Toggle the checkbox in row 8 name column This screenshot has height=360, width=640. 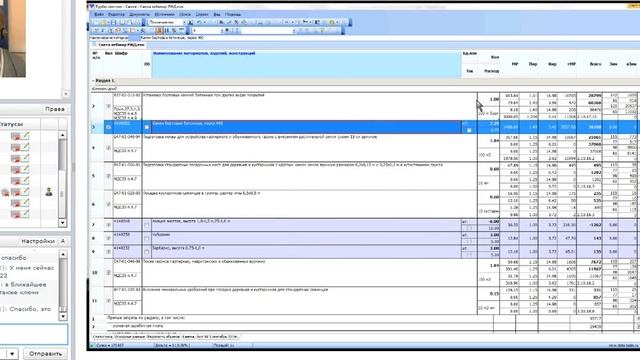click(147, 238)
